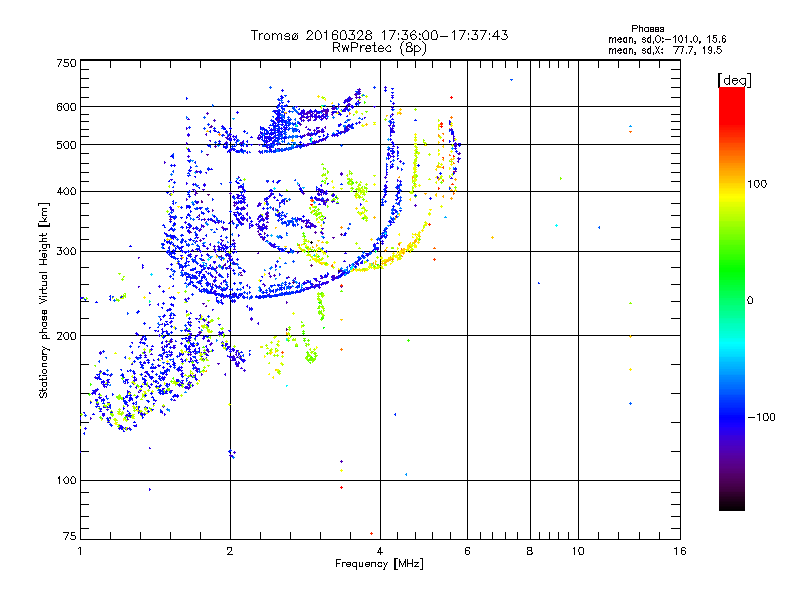Click the colorbar label '0'

pos(750,300)
